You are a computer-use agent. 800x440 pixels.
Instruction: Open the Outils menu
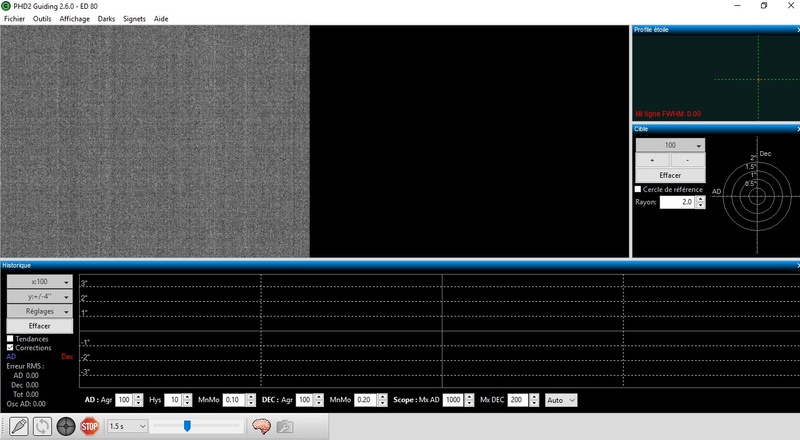(42, 18)
